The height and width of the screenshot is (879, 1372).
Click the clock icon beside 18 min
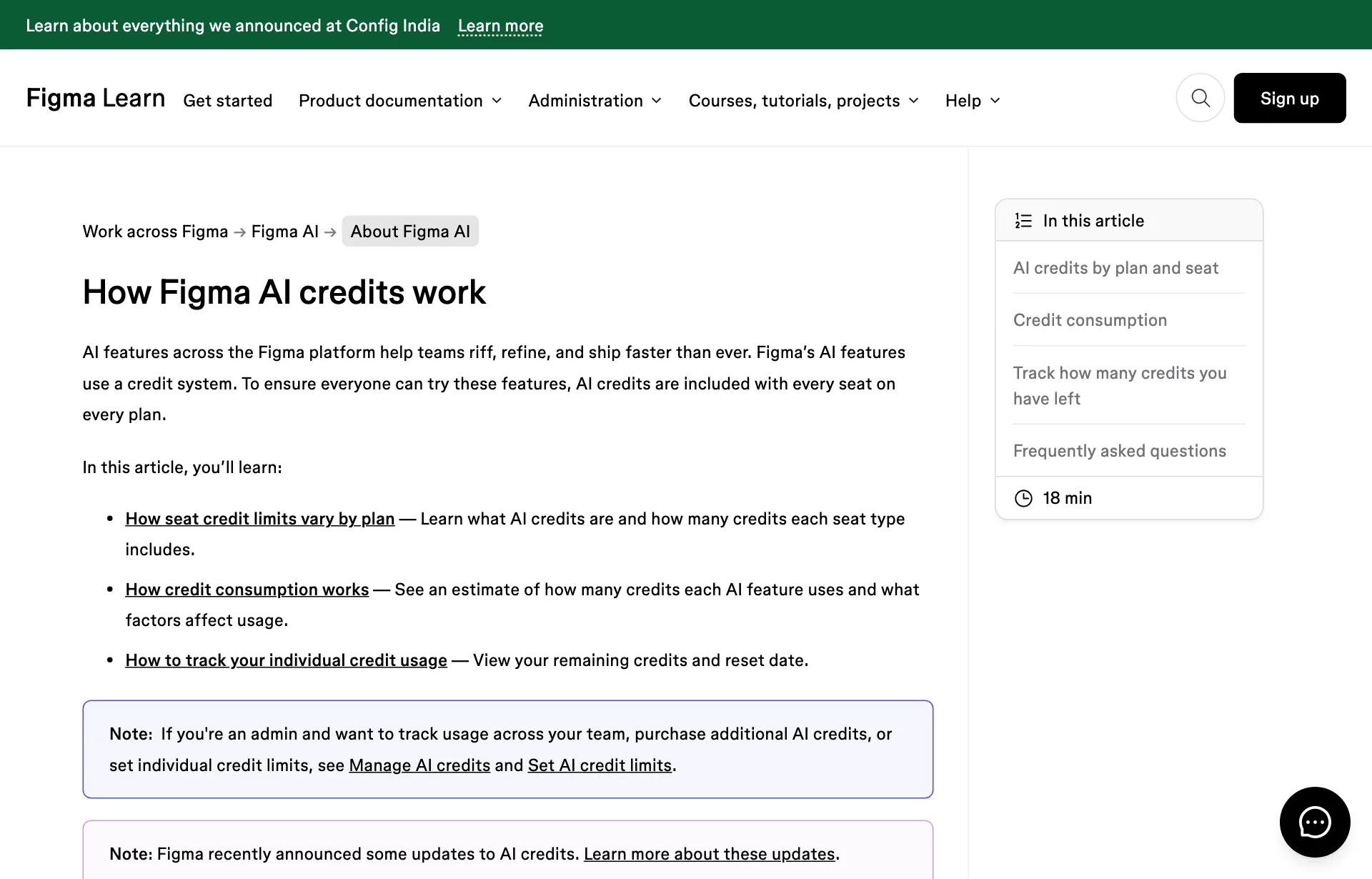(1023, 498)
